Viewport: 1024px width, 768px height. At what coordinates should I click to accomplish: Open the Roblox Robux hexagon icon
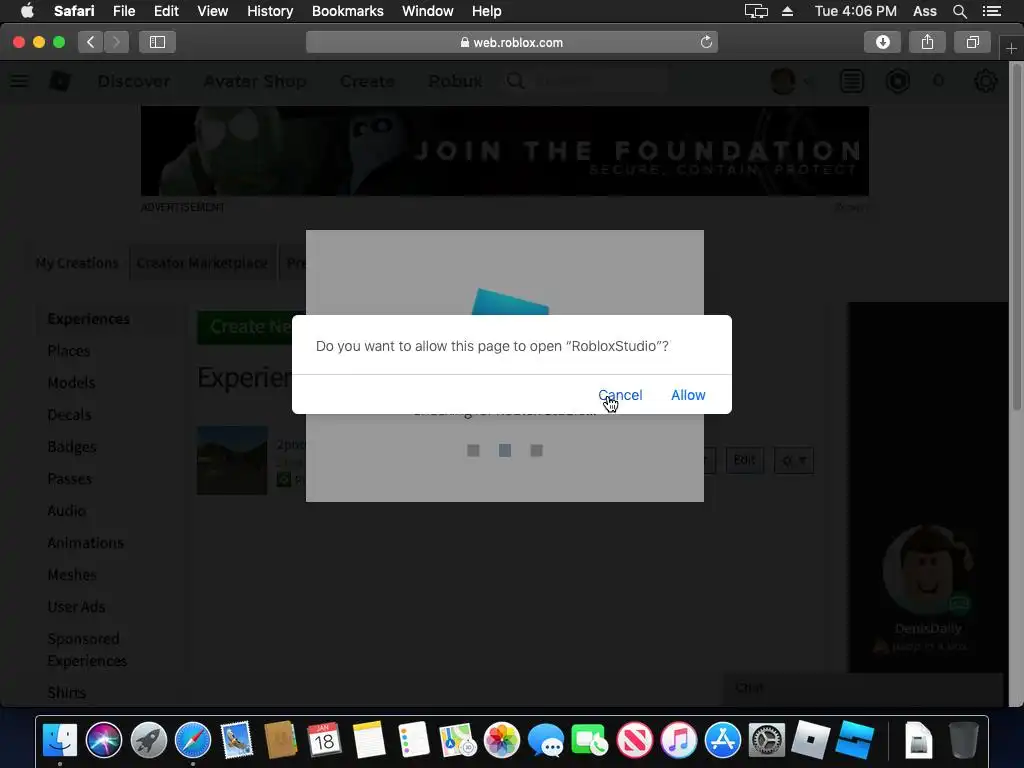pos(898,81)
